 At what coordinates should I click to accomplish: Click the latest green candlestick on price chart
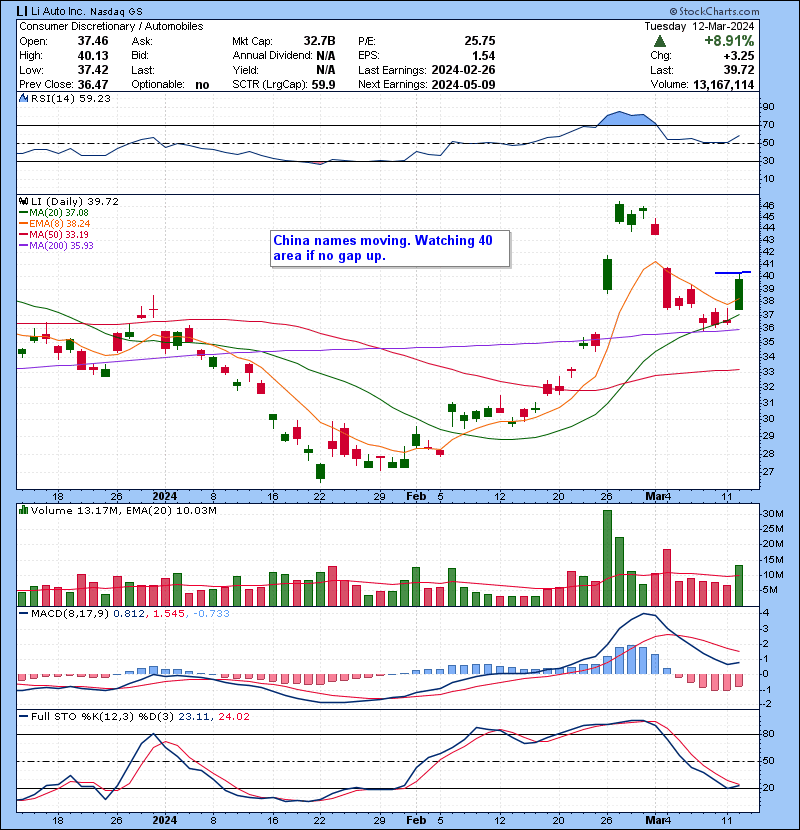pyautogui.click(x=739, y=294)
